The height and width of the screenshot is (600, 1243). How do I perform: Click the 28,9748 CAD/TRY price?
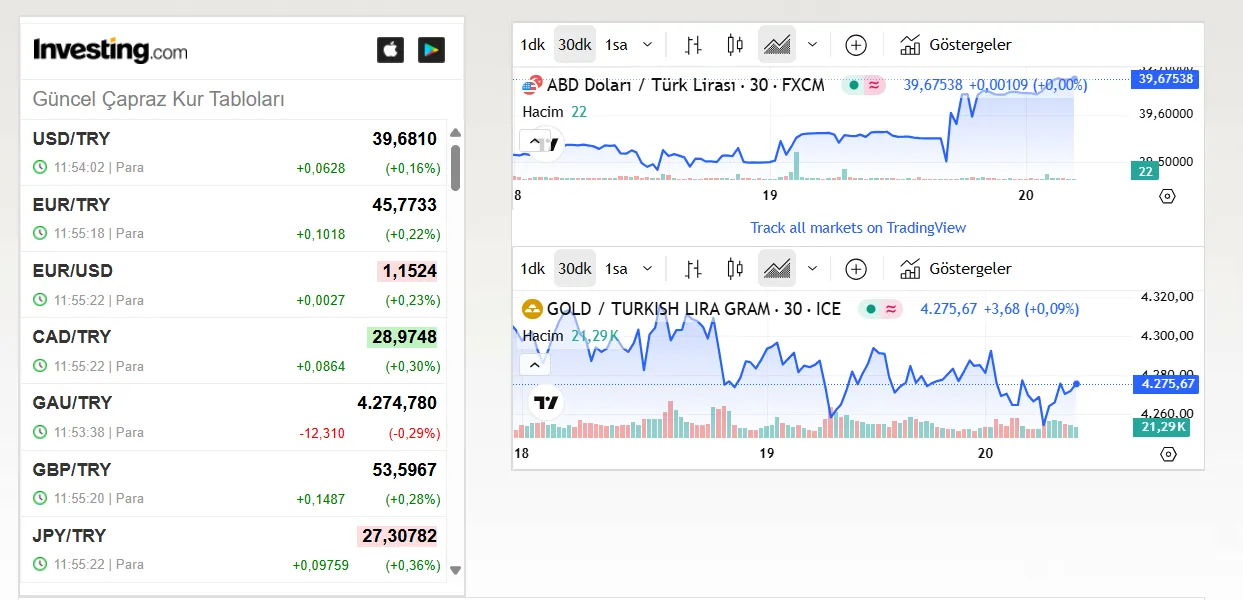tap(402, 337)
